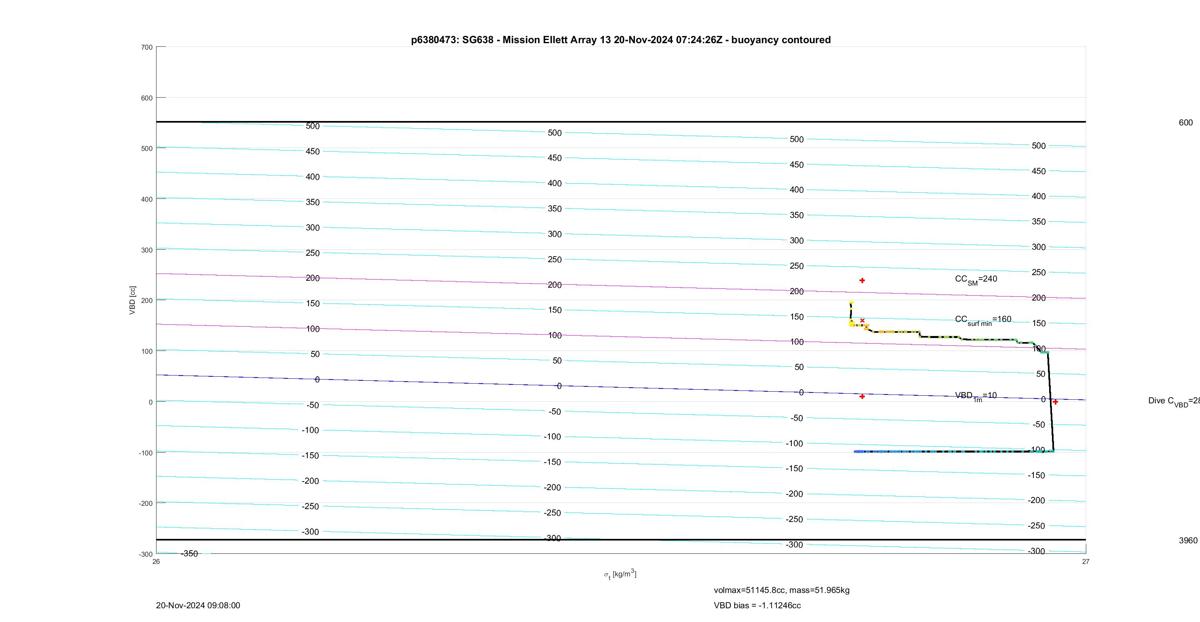This screenshot has height=622, width=1200.
Task: Click the red plus marker near x-tick 27
Action: click(x=1055, y=402)
